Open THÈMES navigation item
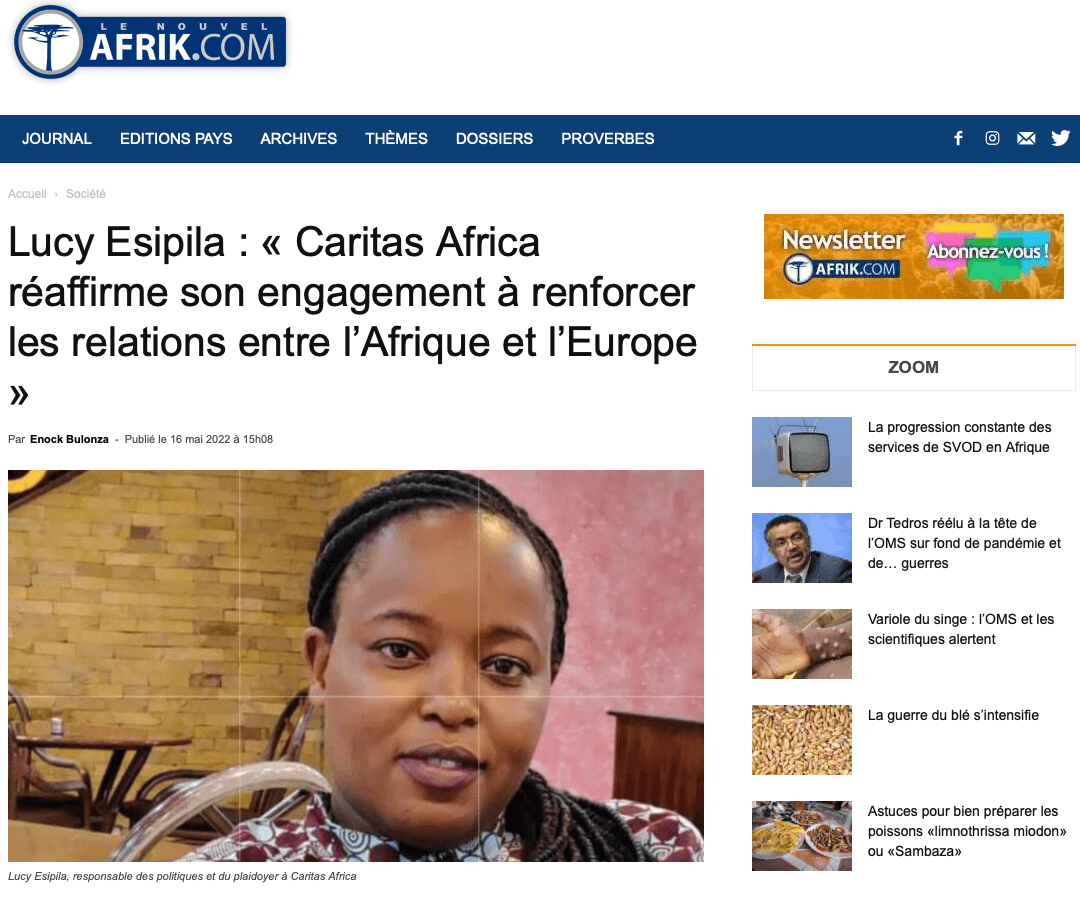 pyautogui.click(x=396, y=138)
